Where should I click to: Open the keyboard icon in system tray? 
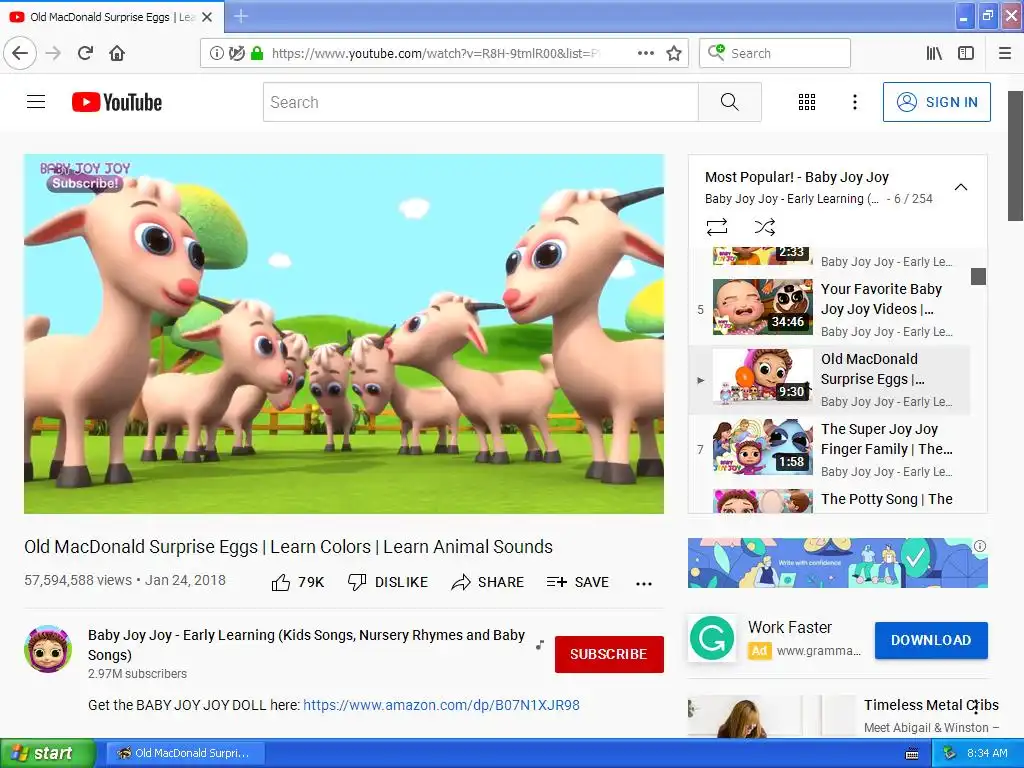pos(912,754)
